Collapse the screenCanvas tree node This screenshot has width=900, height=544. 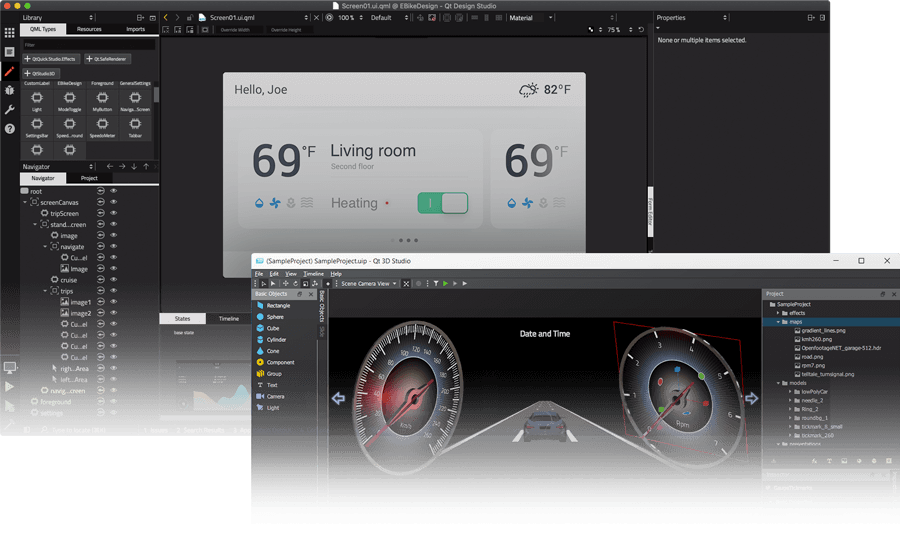(x=26, y=202)
